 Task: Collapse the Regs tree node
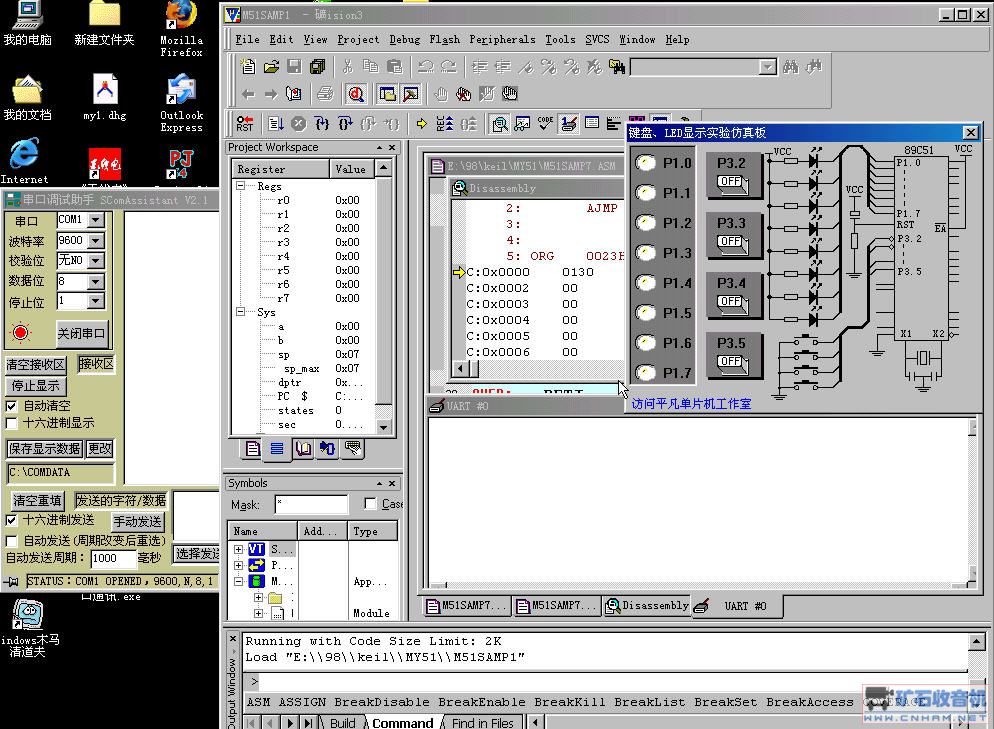[x=242, y=187]
